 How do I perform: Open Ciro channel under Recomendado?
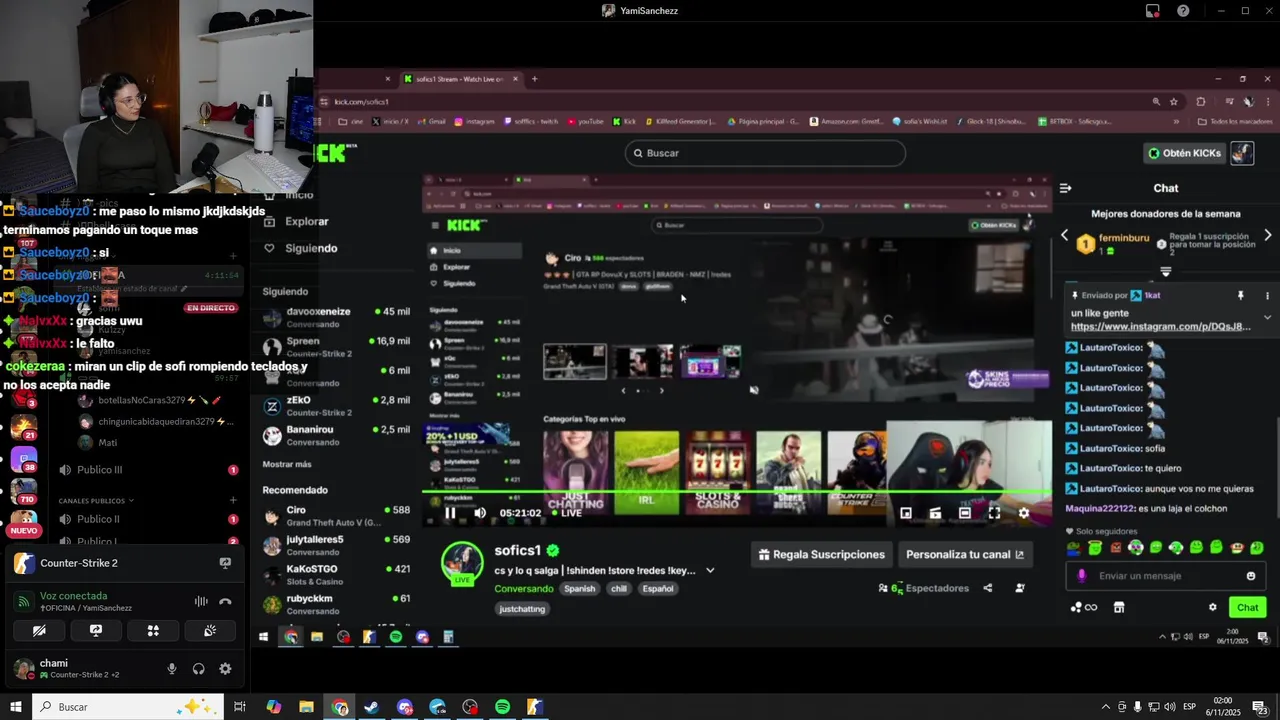[x=336, y=515]
